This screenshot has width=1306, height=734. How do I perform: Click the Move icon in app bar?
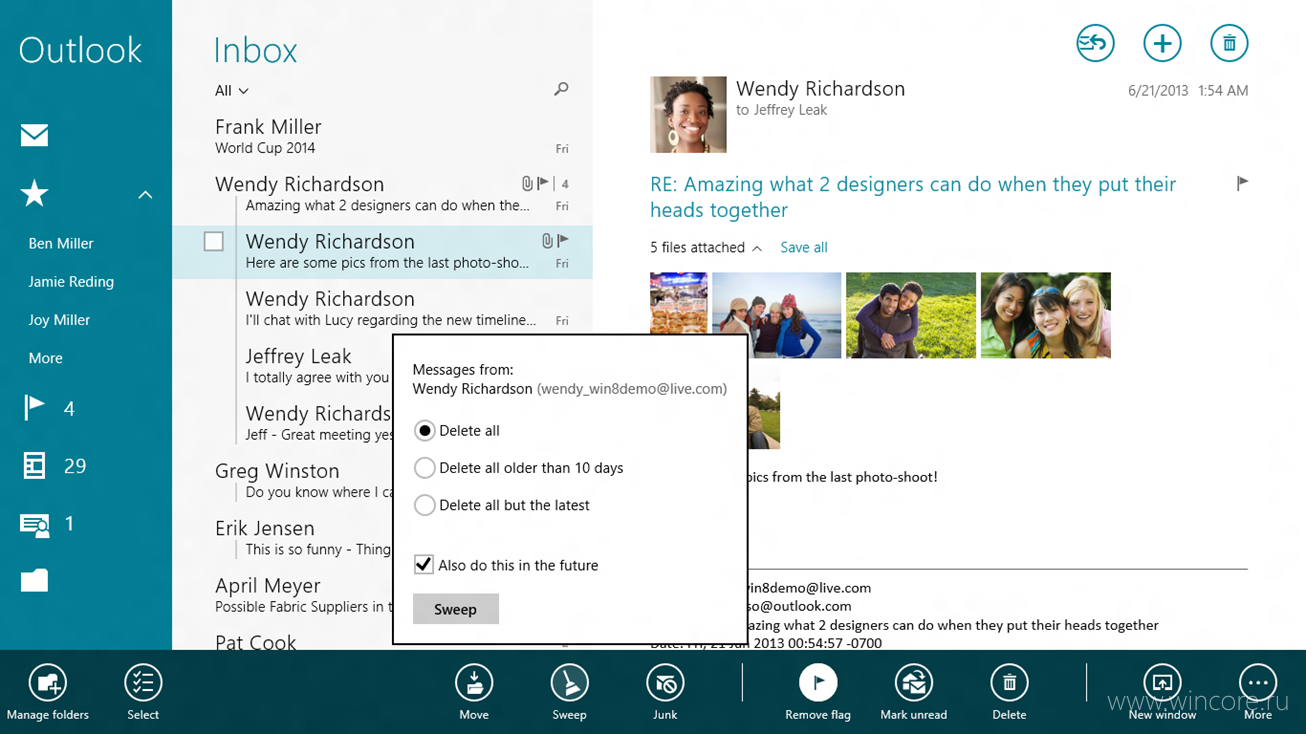click(x=474, y=683)
